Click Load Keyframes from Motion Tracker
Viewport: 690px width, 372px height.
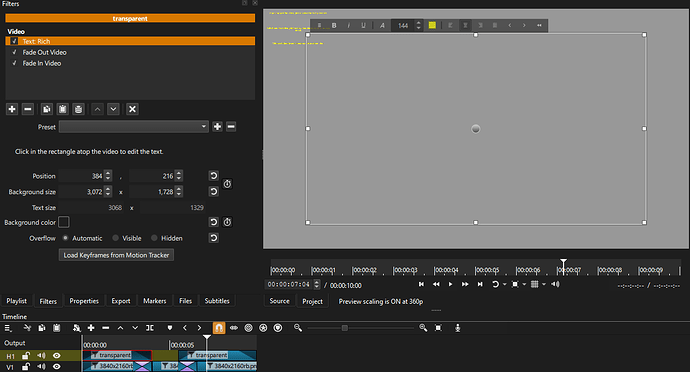click(x=116, y=255)
